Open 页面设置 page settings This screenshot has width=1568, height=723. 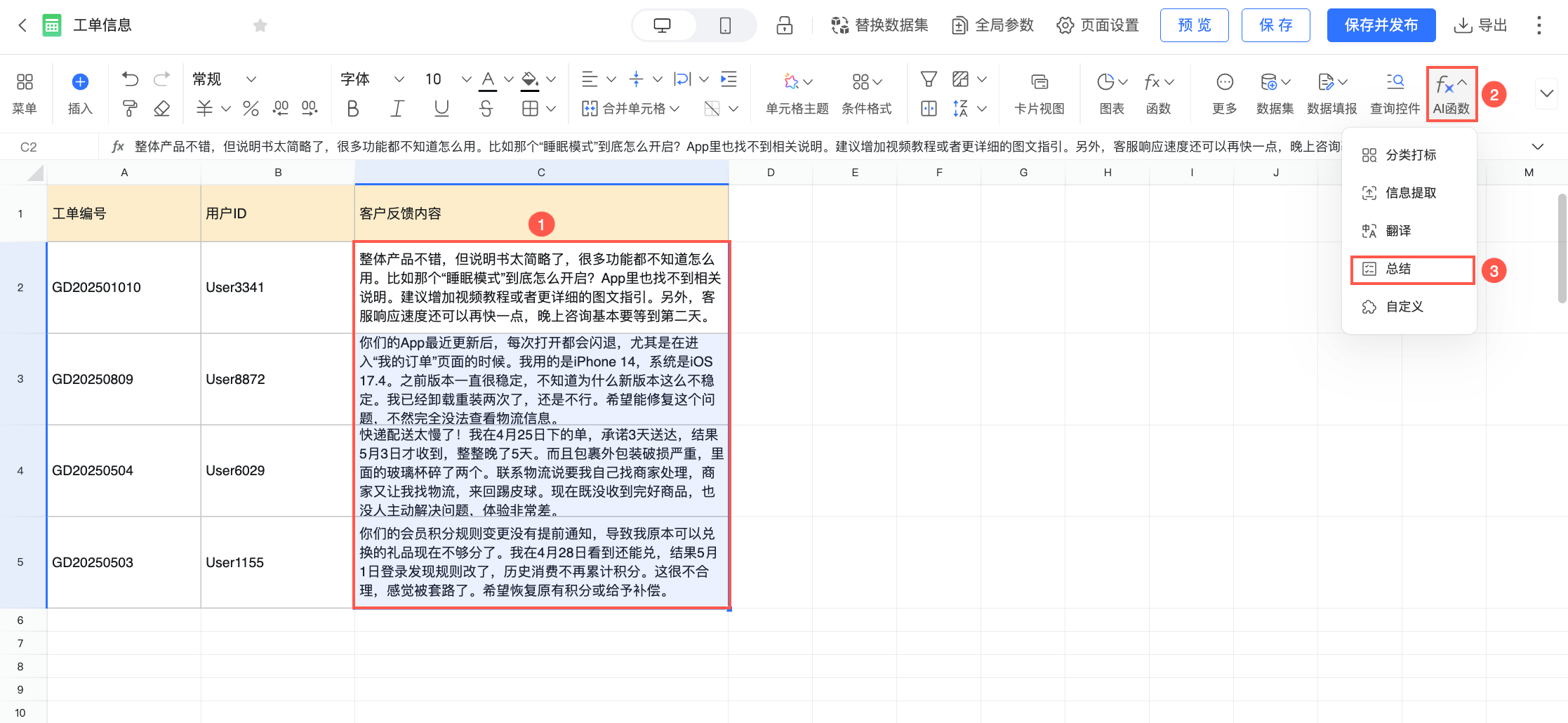[1098, 25]
